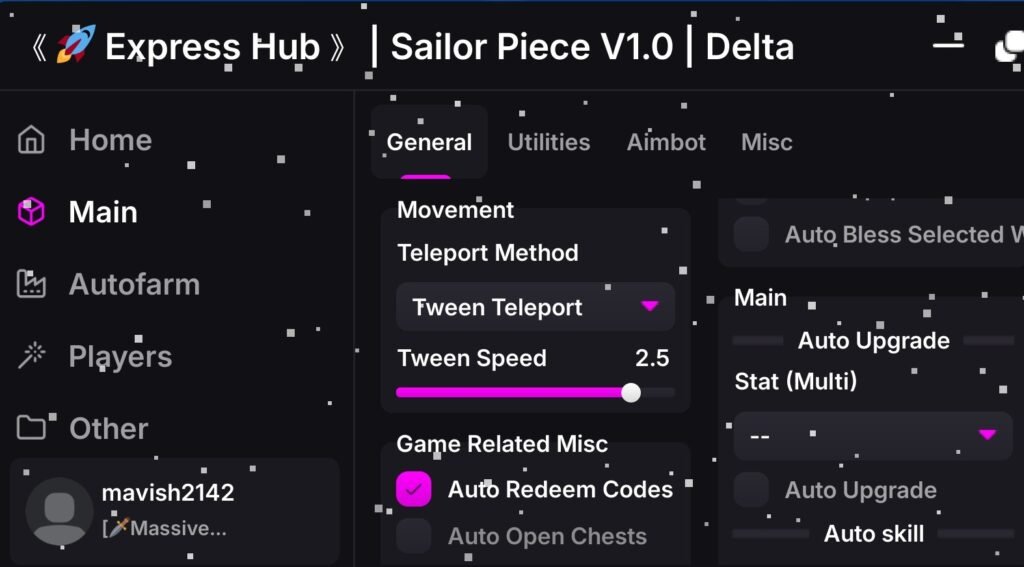1024x567 pixels.
Task: Click the mavish2142 avatar picture
Action: [x=59, y=511]
